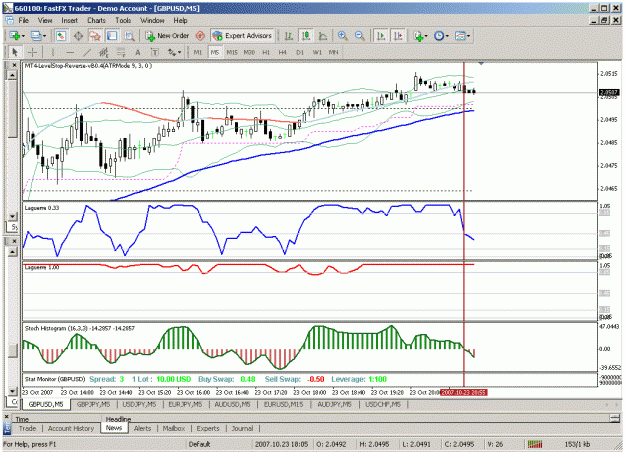Expand the Templates dropdown arrow
Image resolution: width=625 pixels, height=452 pixels.
click(468, 36)
